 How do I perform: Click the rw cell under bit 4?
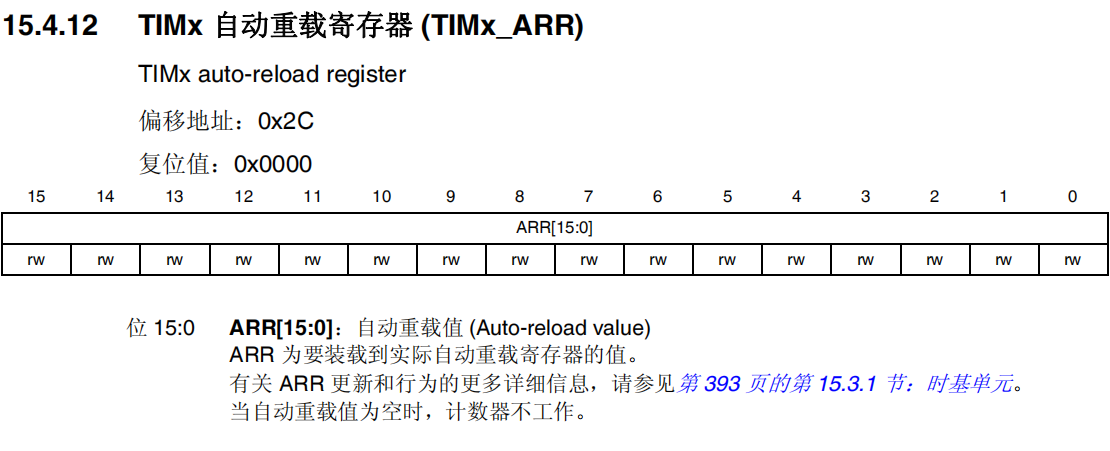pos(796,260)
